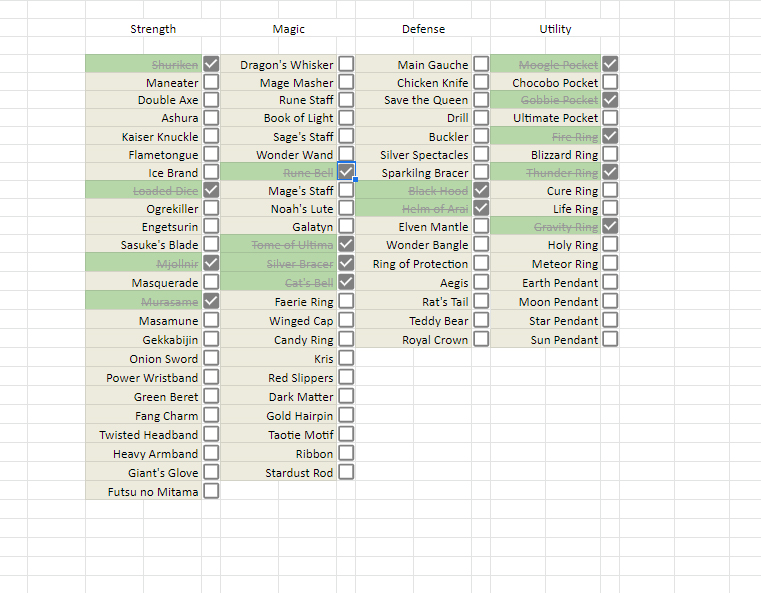Check the Main Gauche checkbox

tap(481, 64)
